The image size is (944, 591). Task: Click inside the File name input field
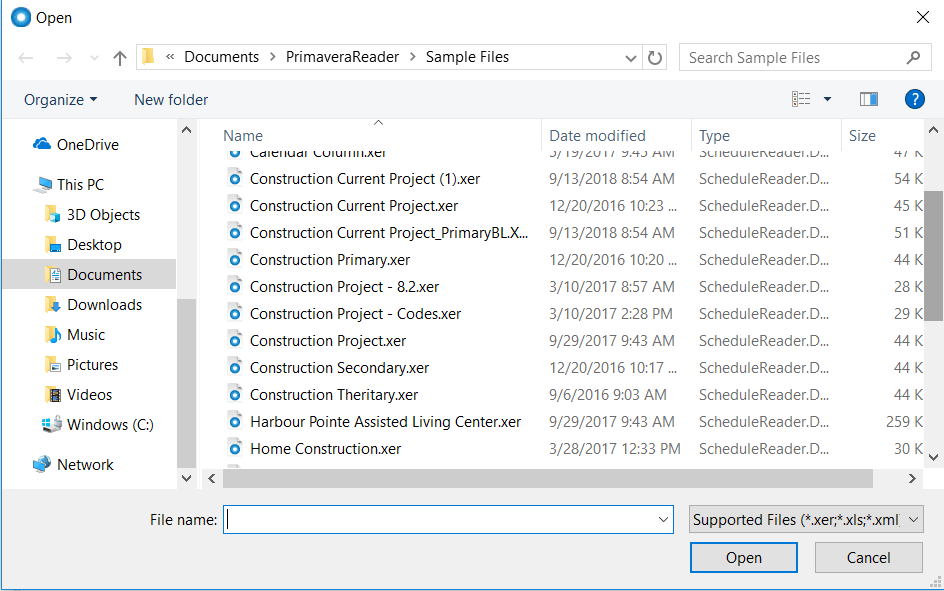(x=440, y=519)
